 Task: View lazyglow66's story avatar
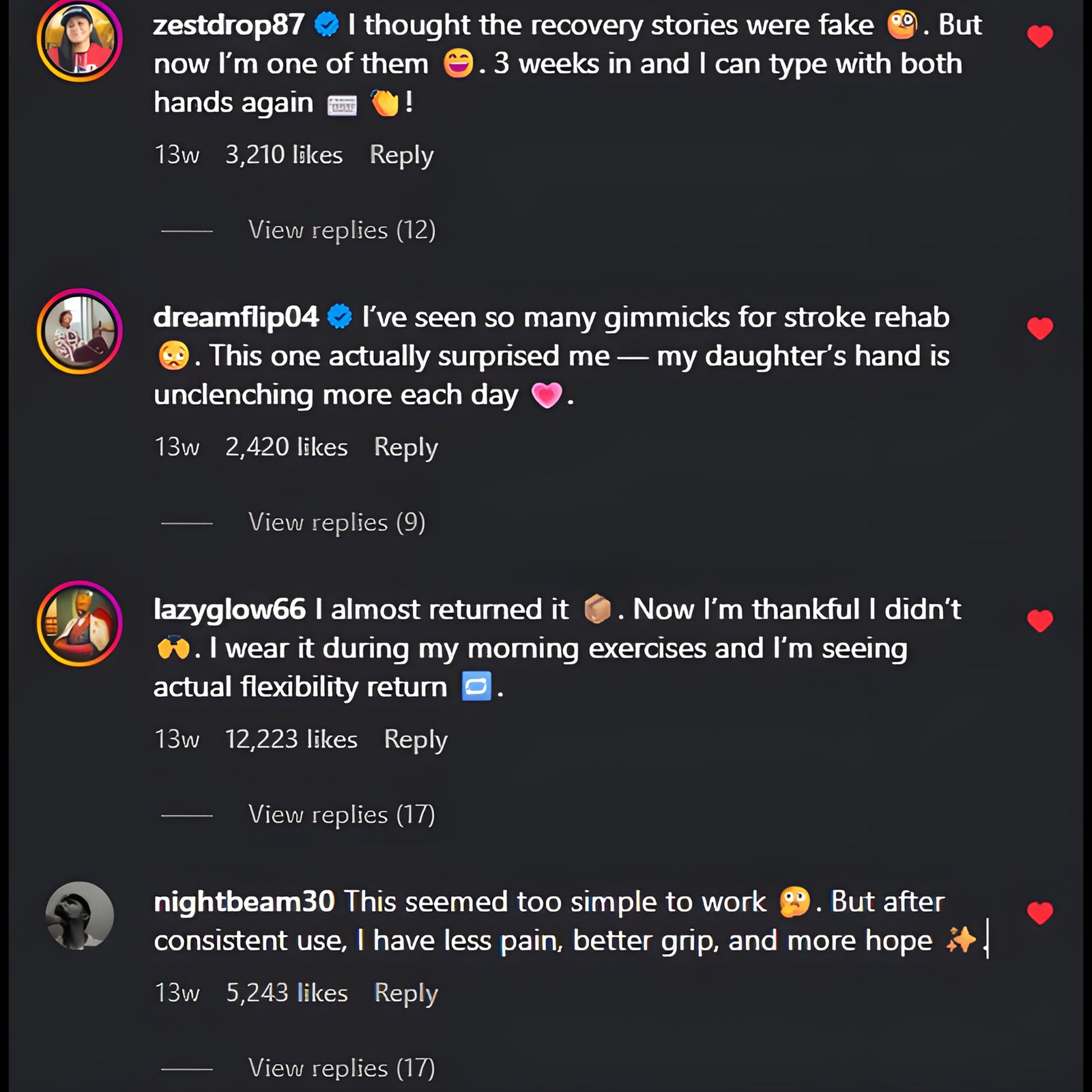[x=80, y=623]
